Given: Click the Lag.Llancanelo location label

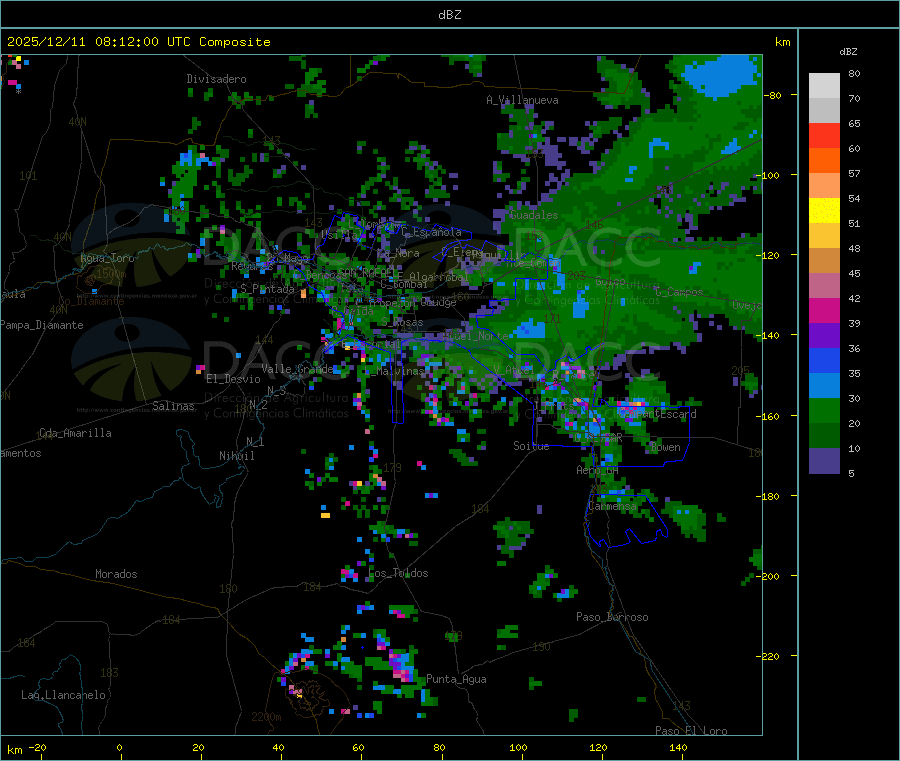Looking at the screenshot, I should click(63, 695).
